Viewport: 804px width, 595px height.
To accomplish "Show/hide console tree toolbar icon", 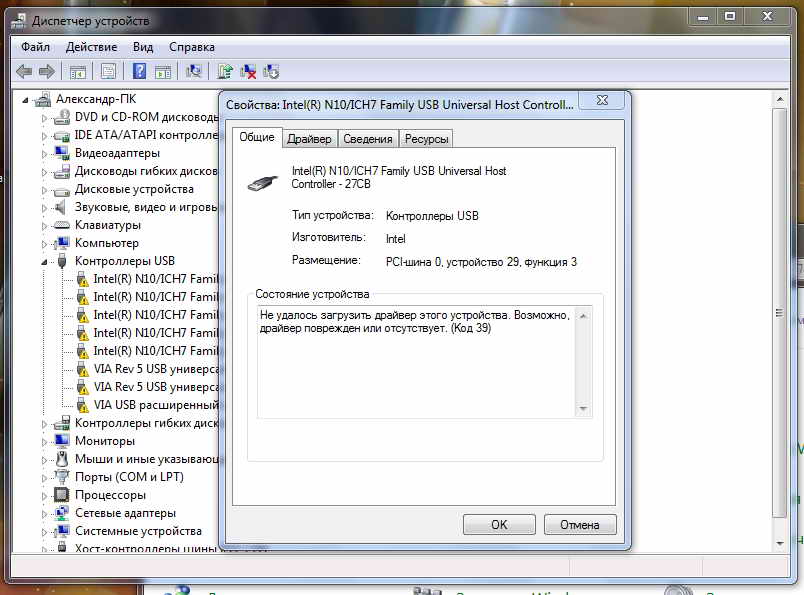I will click(76, 71).
